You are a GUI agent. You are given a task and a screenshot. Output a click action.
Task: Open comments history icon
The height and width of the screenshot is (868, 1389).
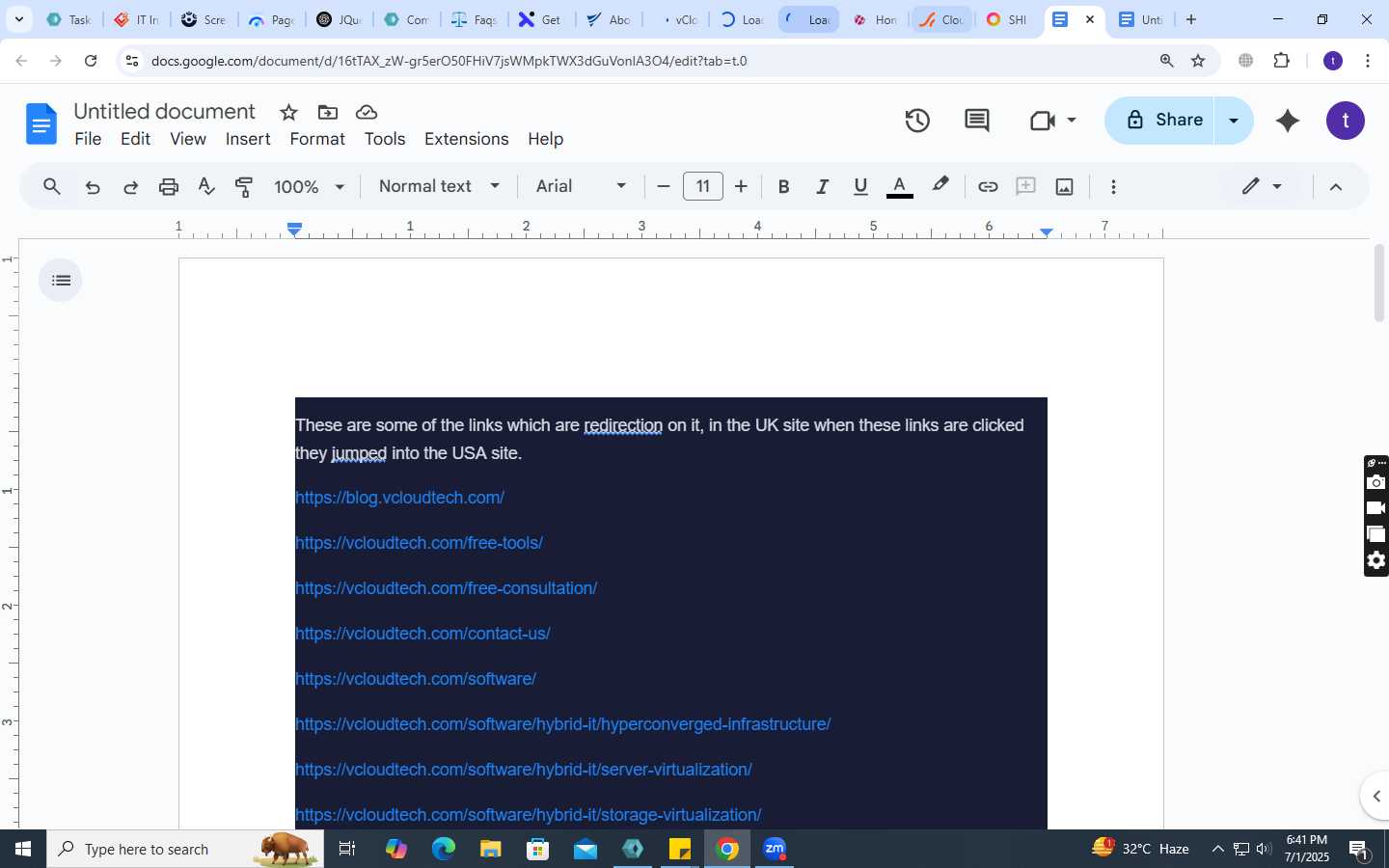[977, 121]
